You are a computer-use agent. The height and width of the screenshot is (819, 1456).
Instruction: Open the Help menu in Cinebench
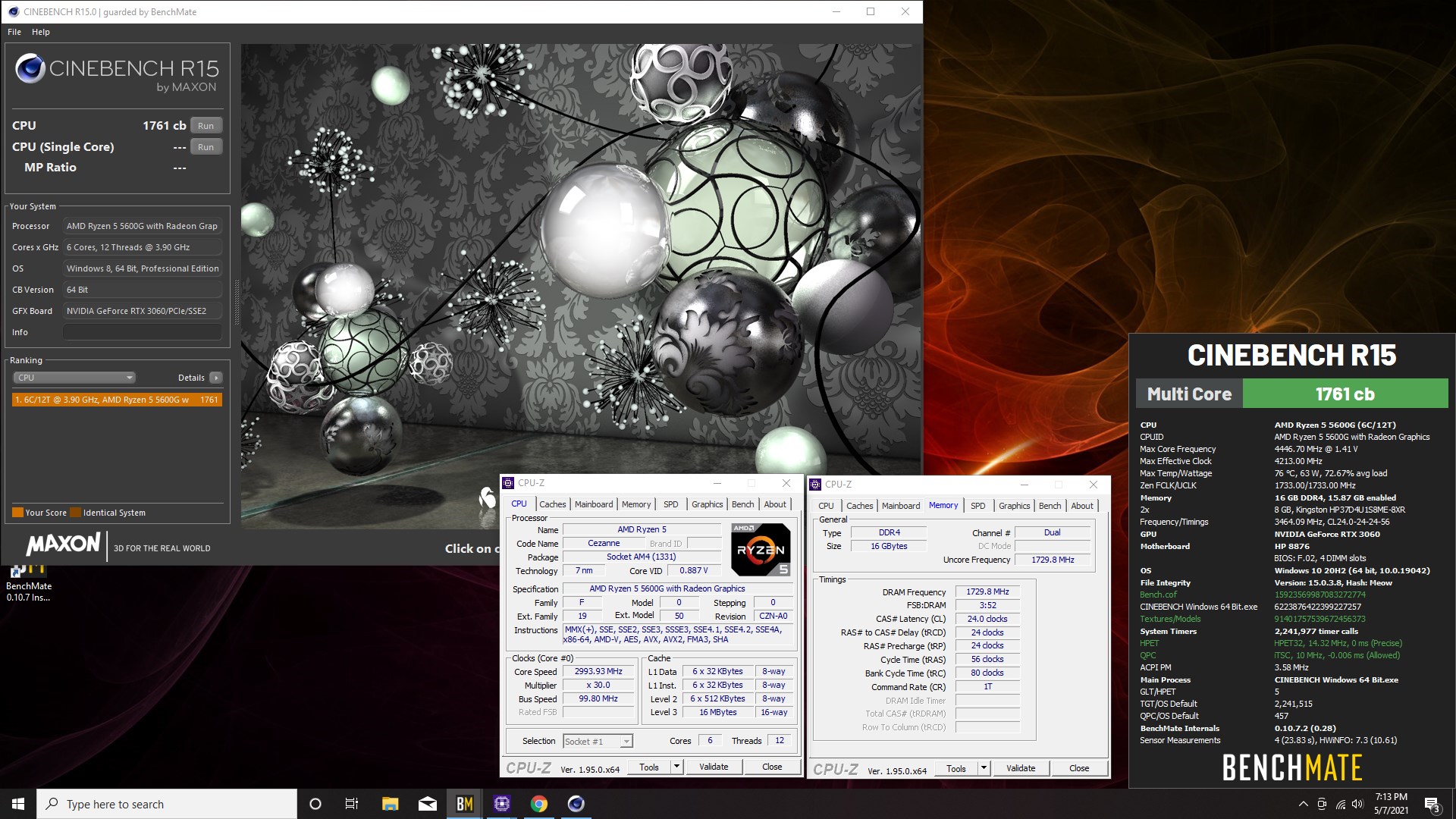[41, 32]
